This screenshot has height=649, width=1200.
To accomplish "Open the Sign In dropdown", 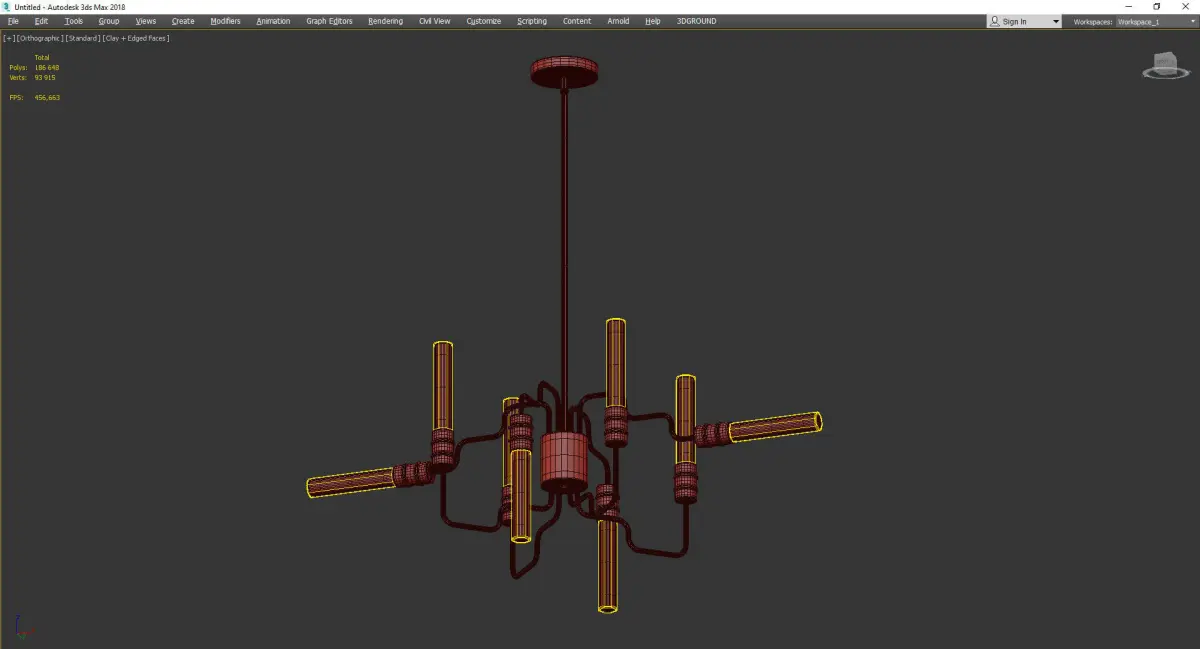I will (1024, 21).
